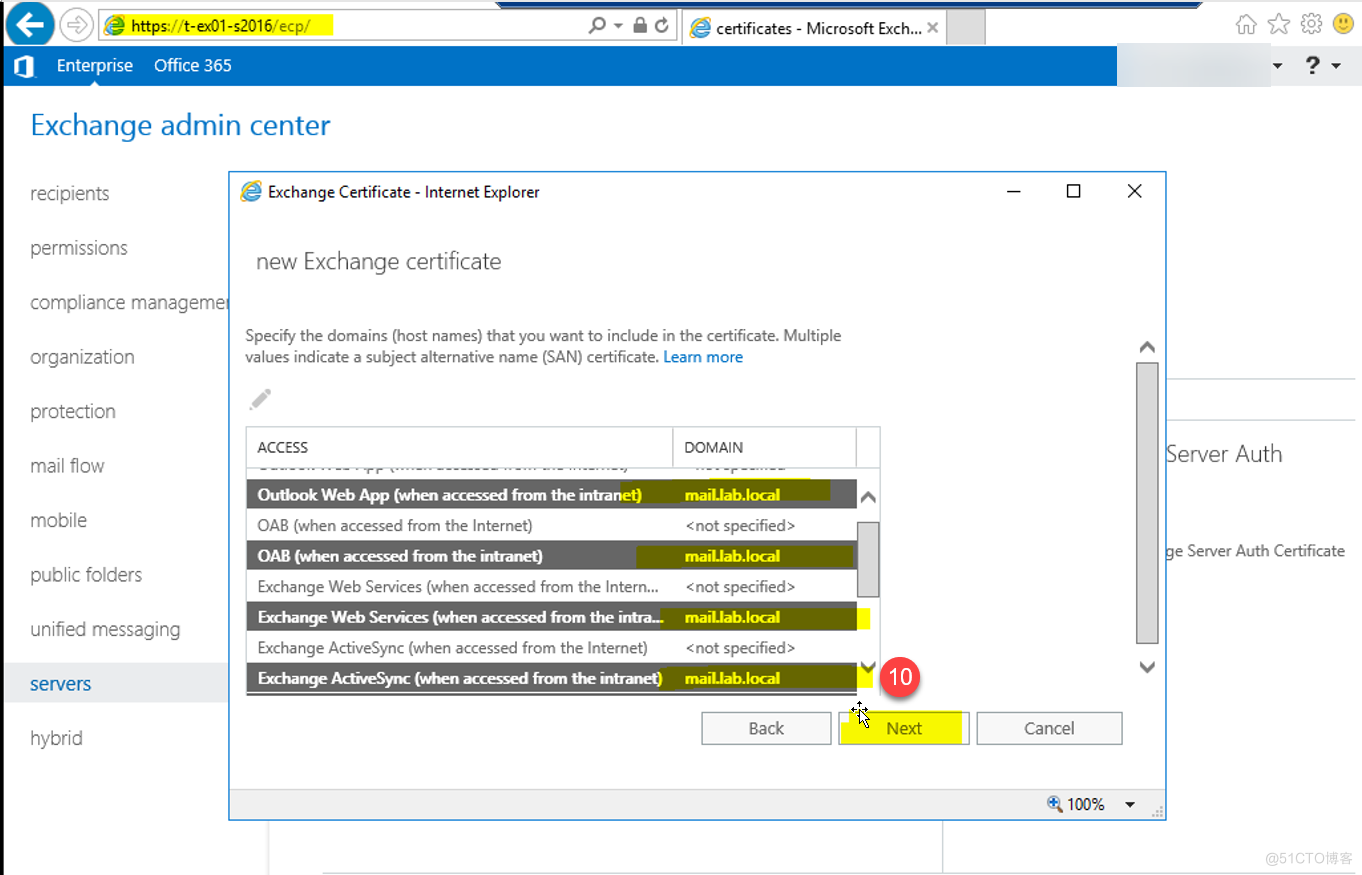Open mobile in the left navigation

click(58, 521)
